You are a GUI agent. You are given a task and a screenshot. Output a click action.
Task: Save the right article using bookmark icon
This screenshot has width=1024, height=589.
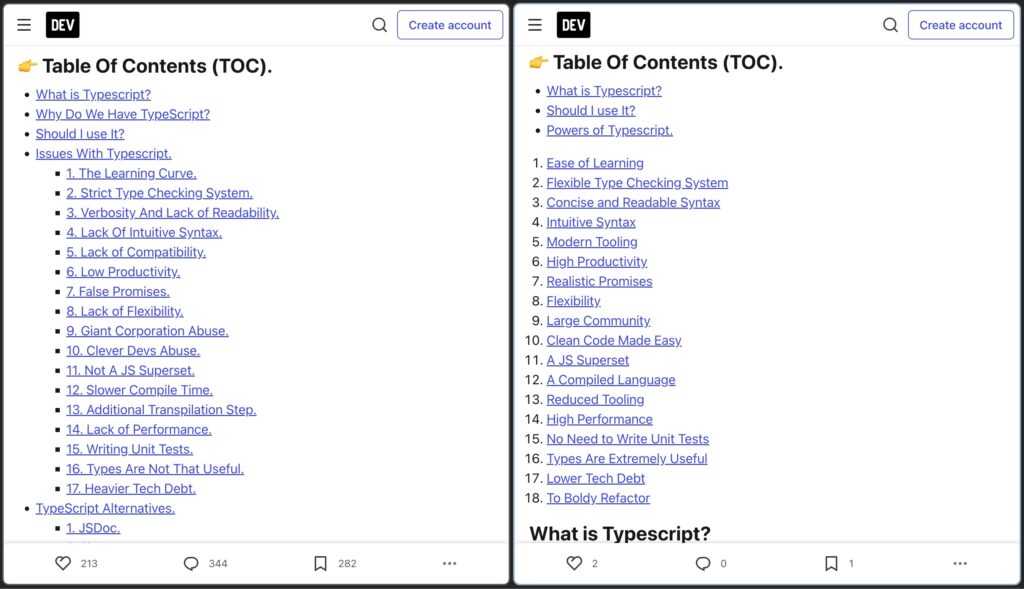[831, 563]
